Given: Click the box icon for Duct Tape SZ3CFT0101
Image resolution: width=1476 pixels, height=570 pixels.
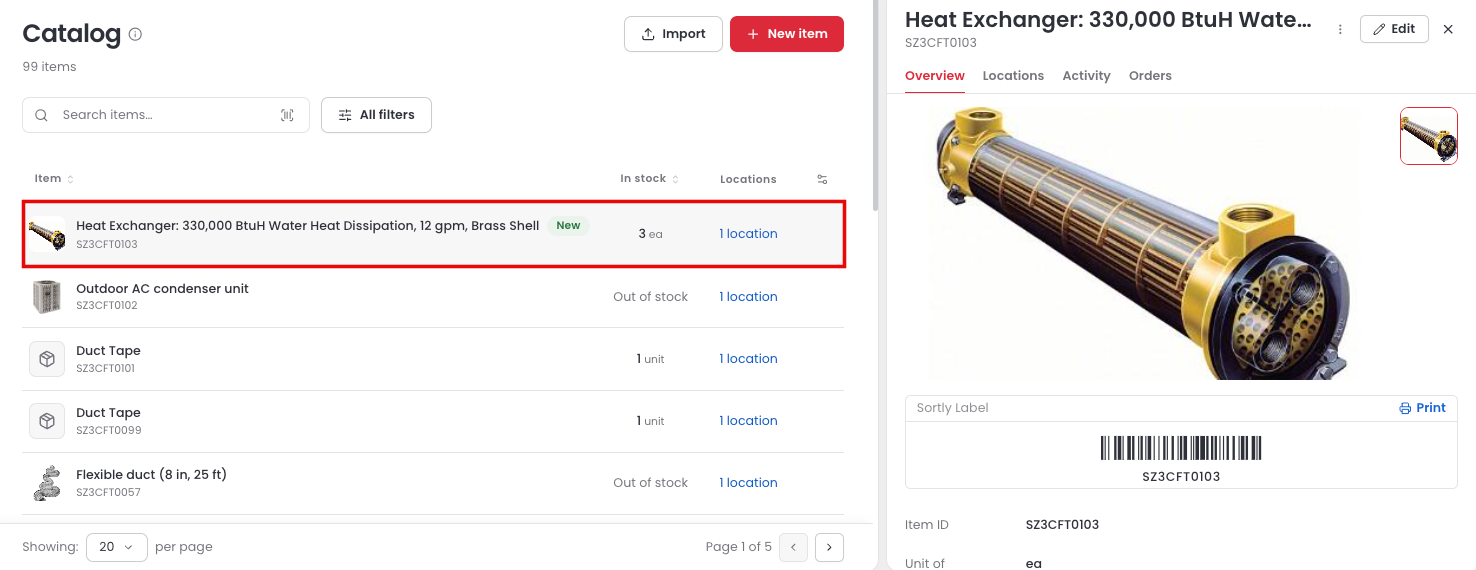Looking at the screenshot, I should (x=47, y=359).
